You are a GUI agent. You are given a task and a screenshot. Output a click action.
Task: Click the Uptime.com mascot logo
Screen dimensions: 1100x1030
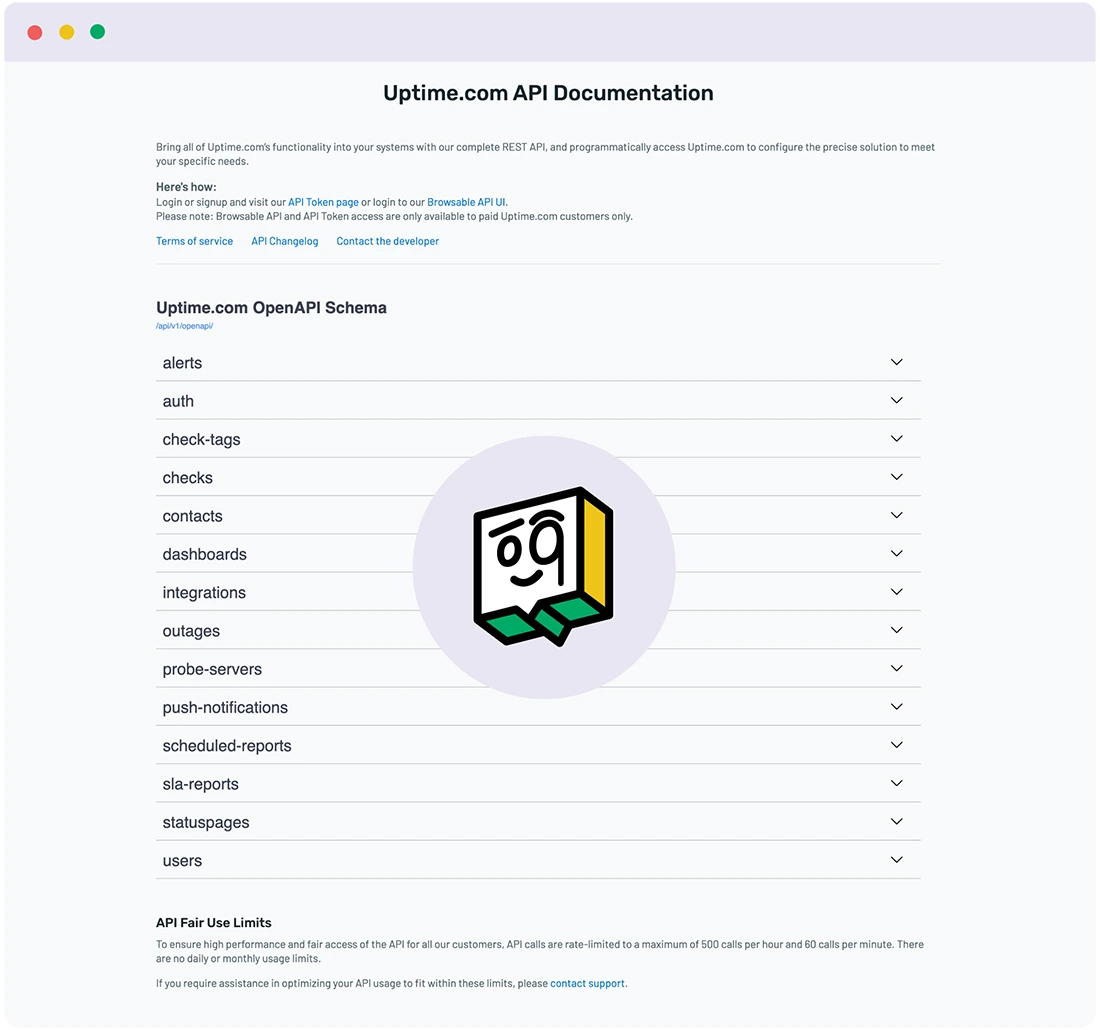544,566
